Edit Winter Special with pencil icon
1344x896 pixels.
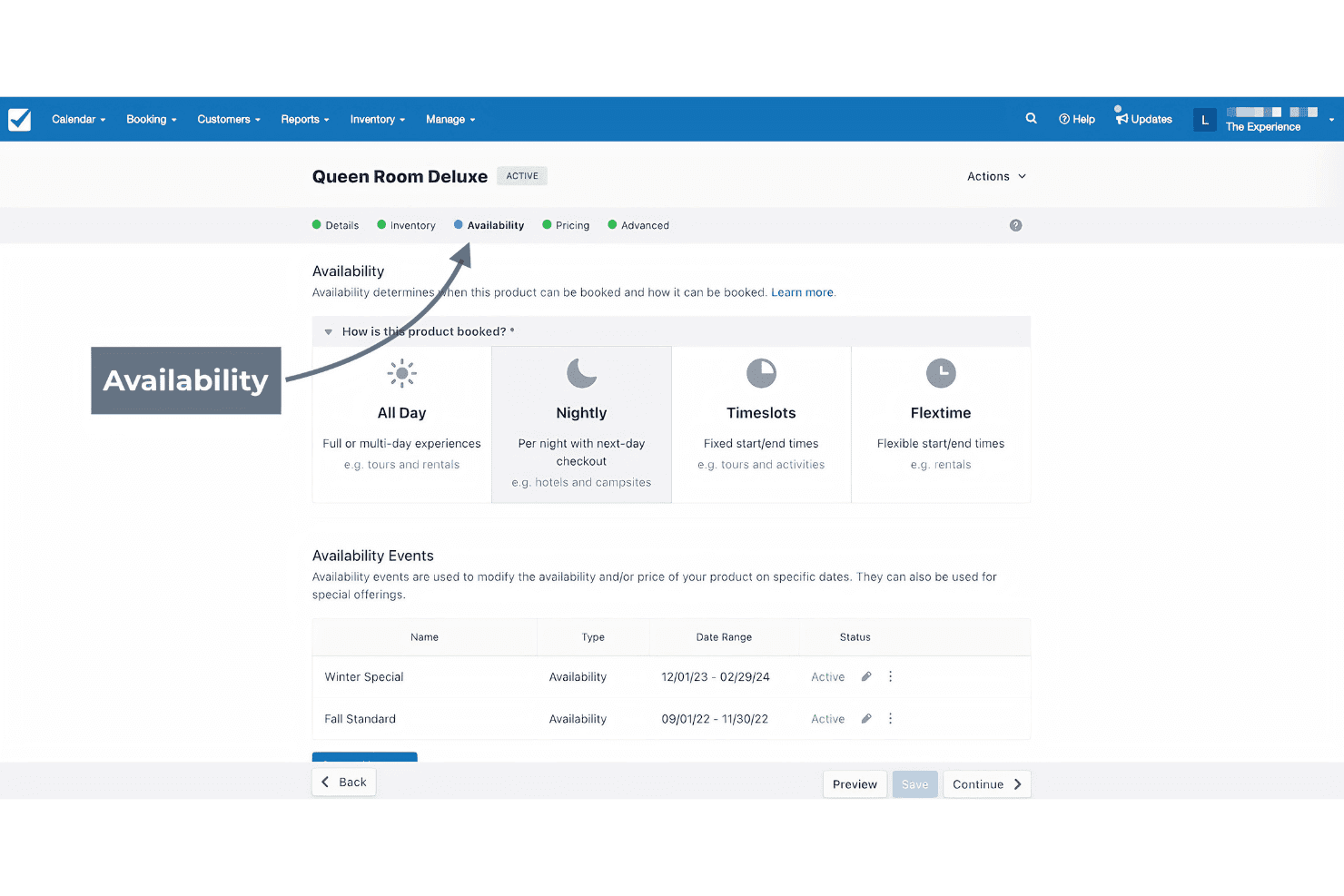coord(866,676)
